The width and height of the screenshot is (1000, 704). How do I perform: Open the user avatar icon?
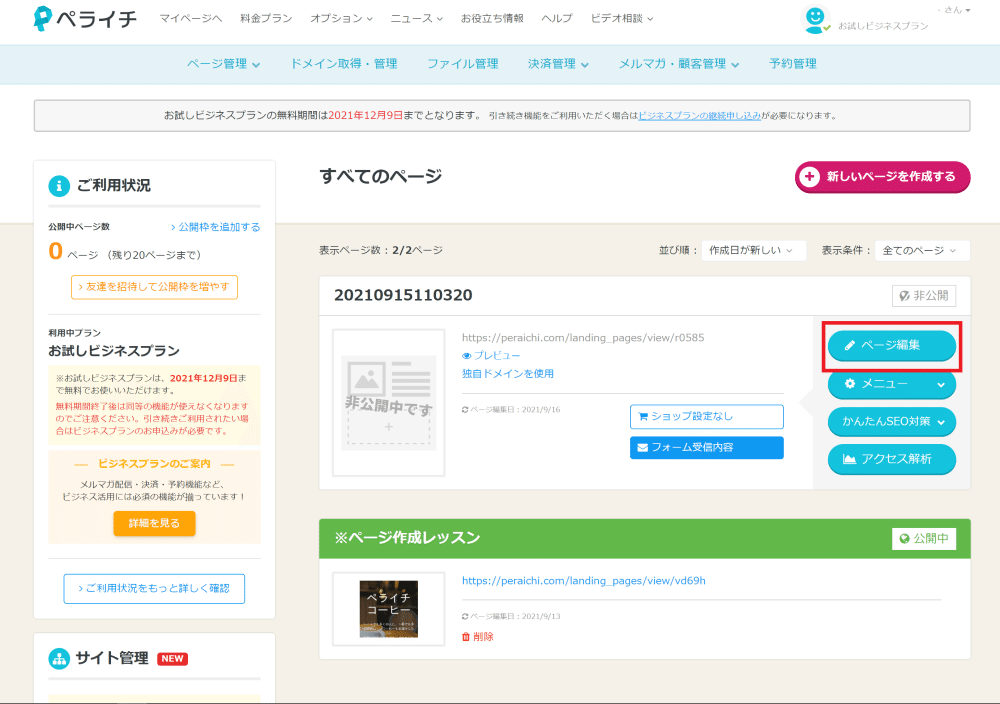(x=815, y=18)
